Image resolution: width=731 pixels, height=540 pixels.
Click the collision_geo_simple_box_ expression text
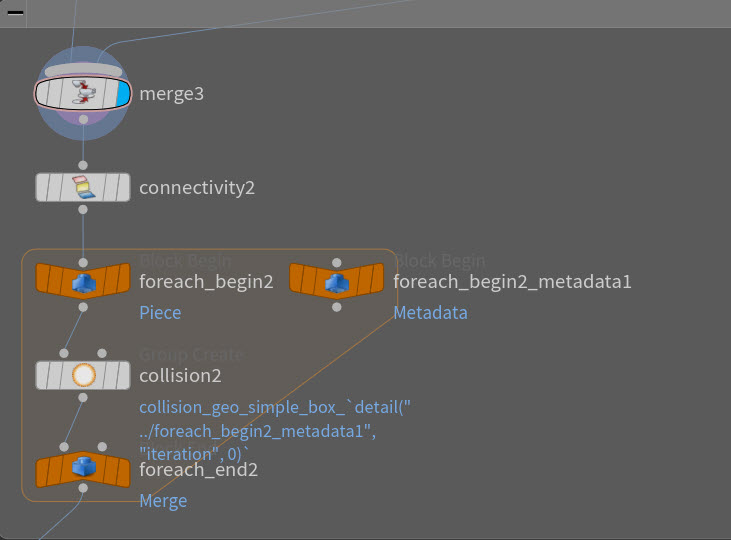(x=275, y=430)
